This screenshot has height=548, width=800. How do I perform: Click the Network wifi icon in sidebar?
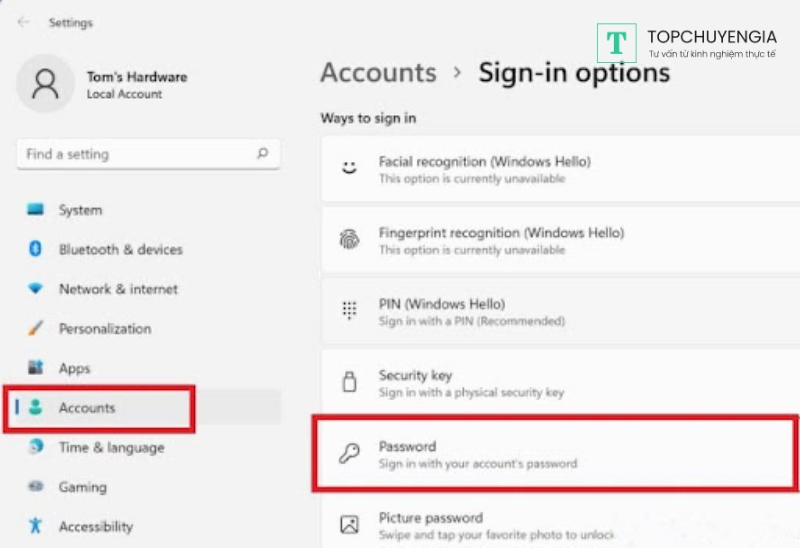[x=36, y=289]
